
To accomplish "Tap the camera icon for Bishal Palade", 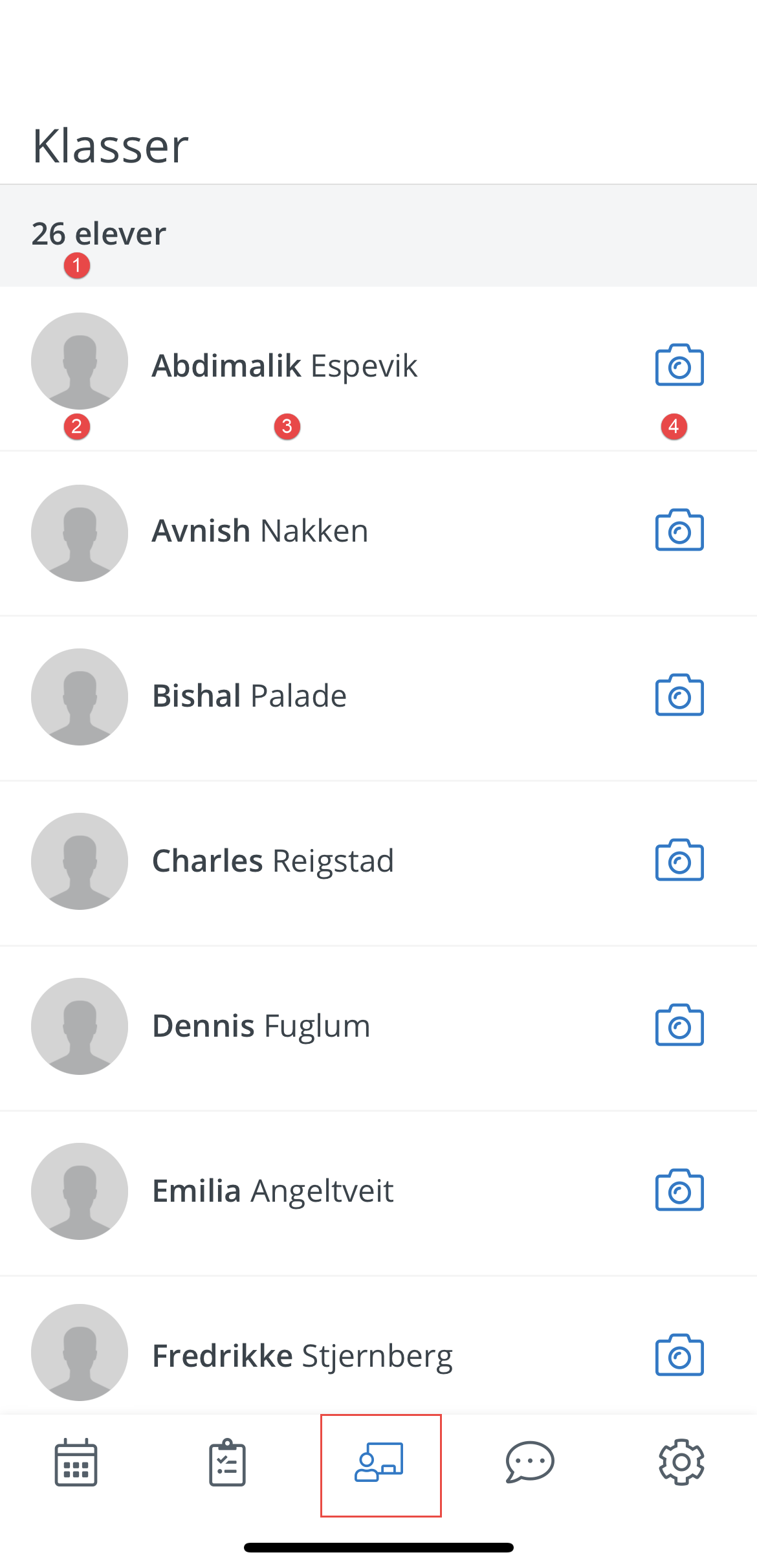I will (x=679, y=695).
